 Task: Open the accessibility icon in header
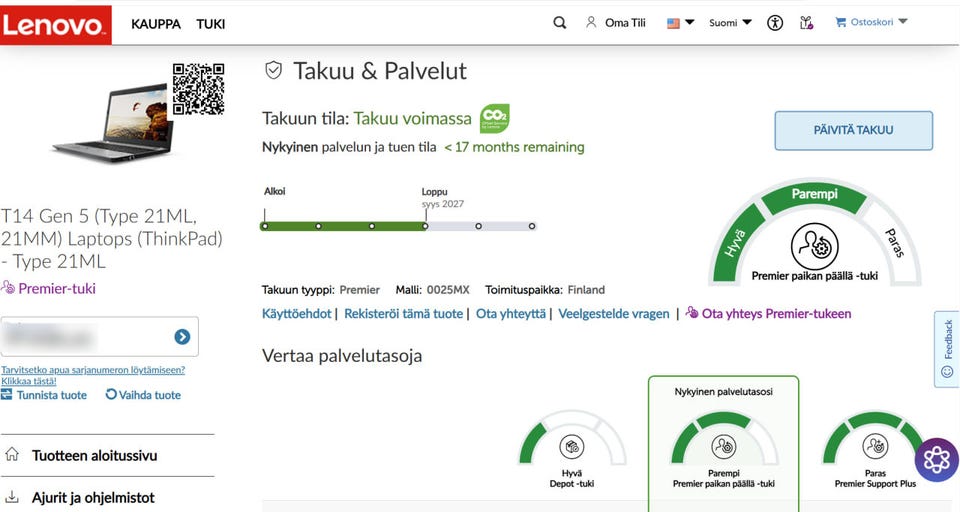point(775,23)
